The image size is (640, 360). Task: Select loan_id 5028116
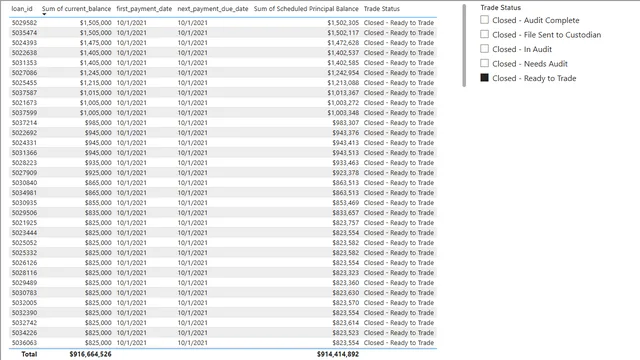pyautogui.click(x=24, y=273)
